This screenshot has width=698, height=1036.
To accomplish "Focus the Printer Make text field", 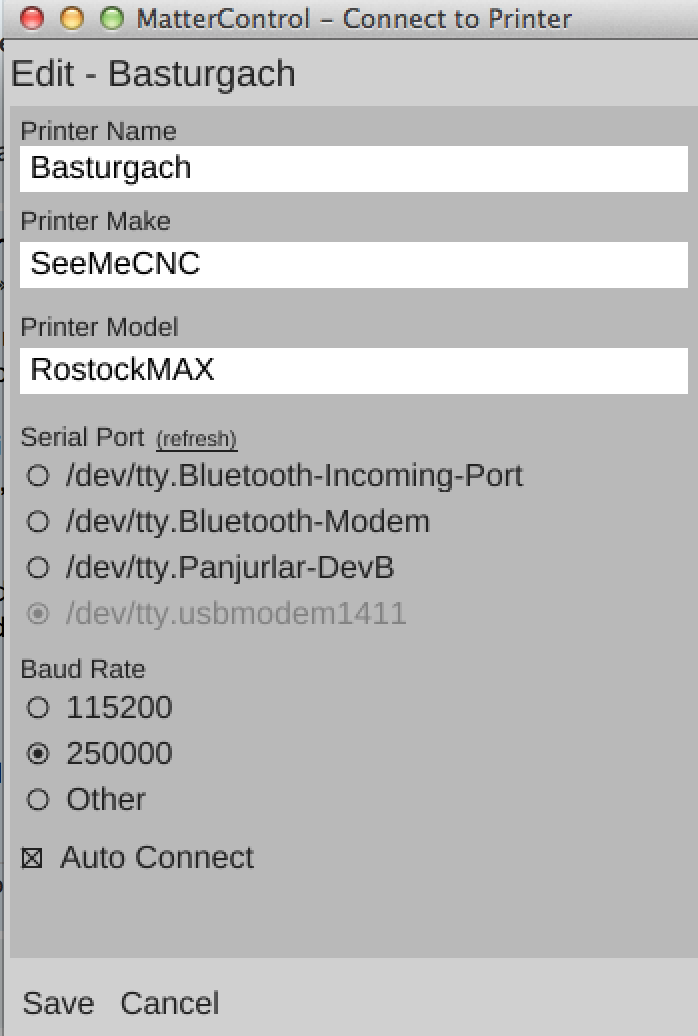I will tap(354, 264).
